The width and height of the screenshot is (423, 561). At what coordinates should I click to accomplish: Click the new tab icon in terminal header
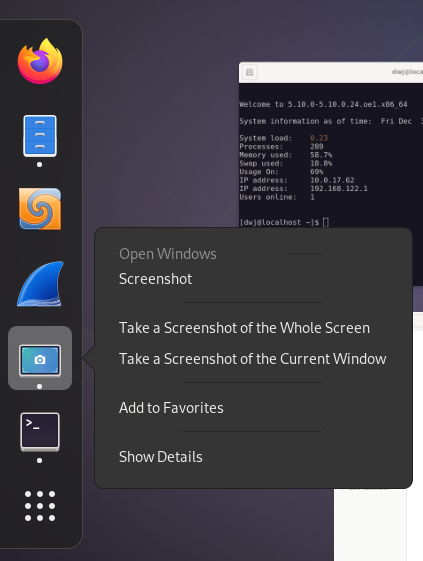249,72
